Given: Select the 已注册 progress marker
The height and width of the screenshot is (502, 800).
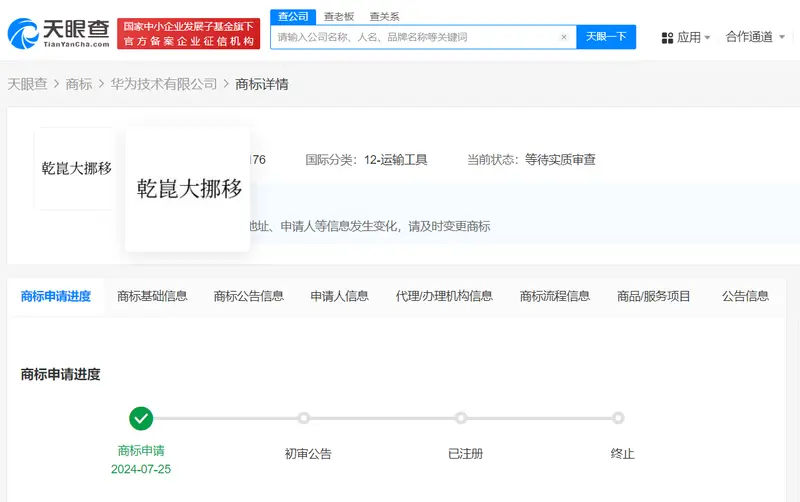Looking at the screenshot, I should (461, 418).
